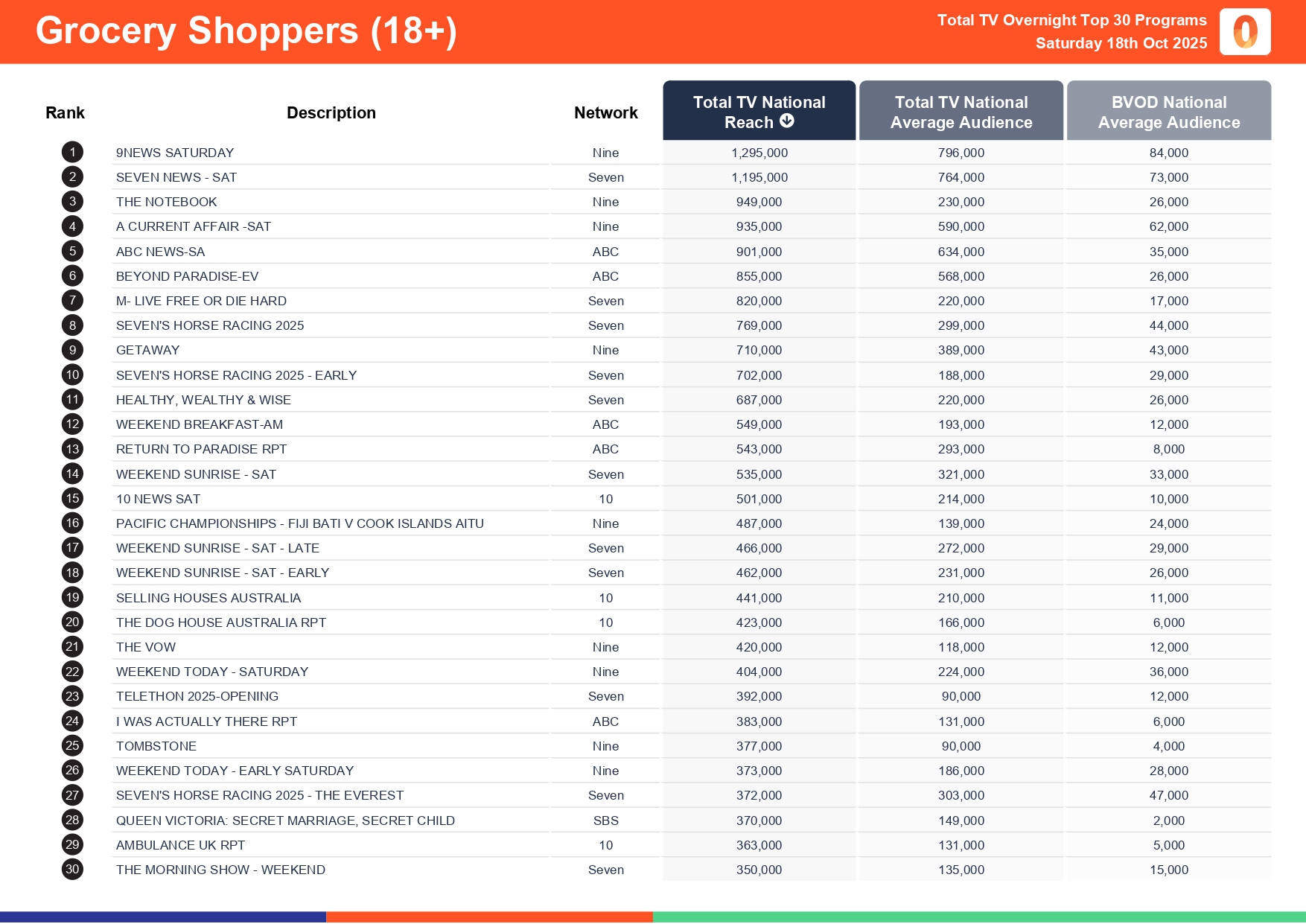Viewport: 1306px width, 924px height.
Task: Click the Rank column heading
Action: click(x=65, y=112)
